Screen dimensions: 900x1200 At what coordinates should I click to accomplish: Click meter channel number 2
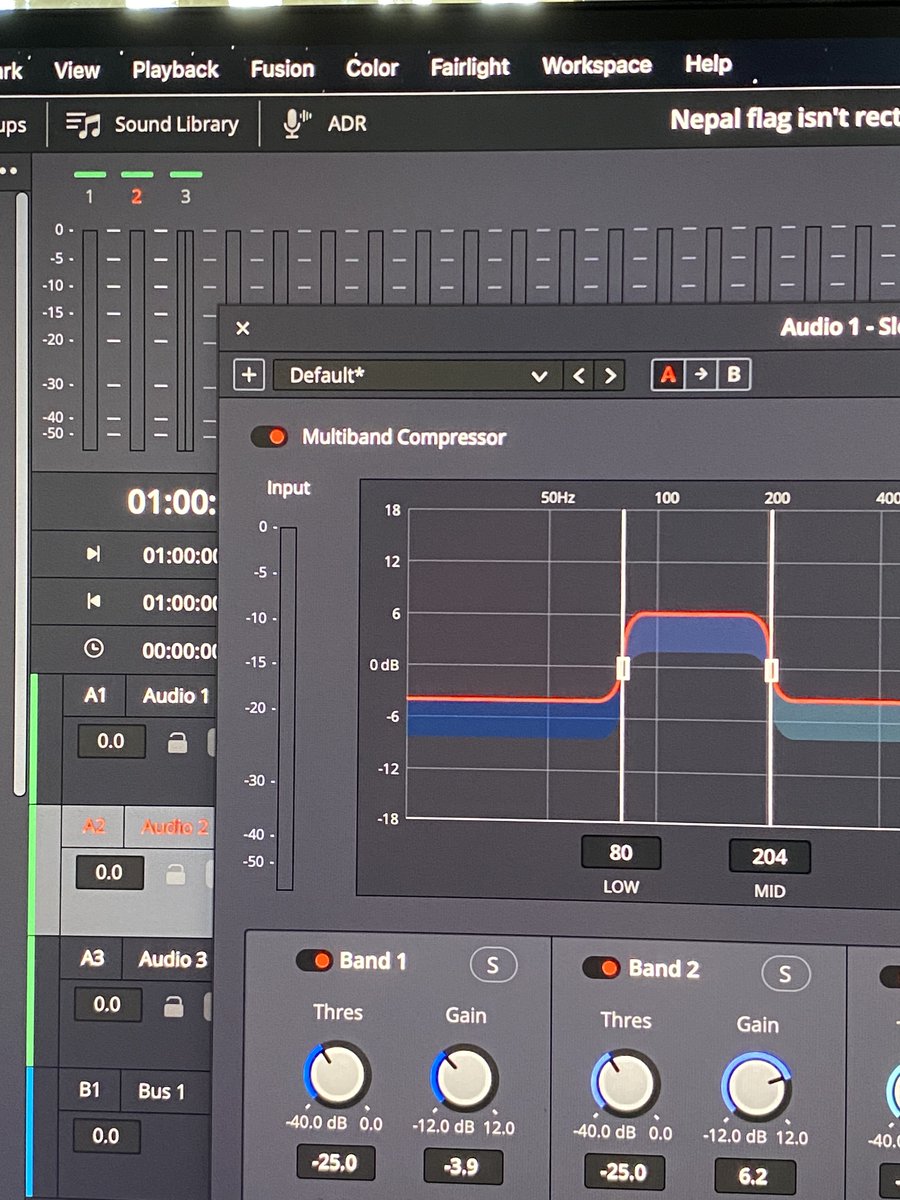pyautogui.click(x=137, y=197)
